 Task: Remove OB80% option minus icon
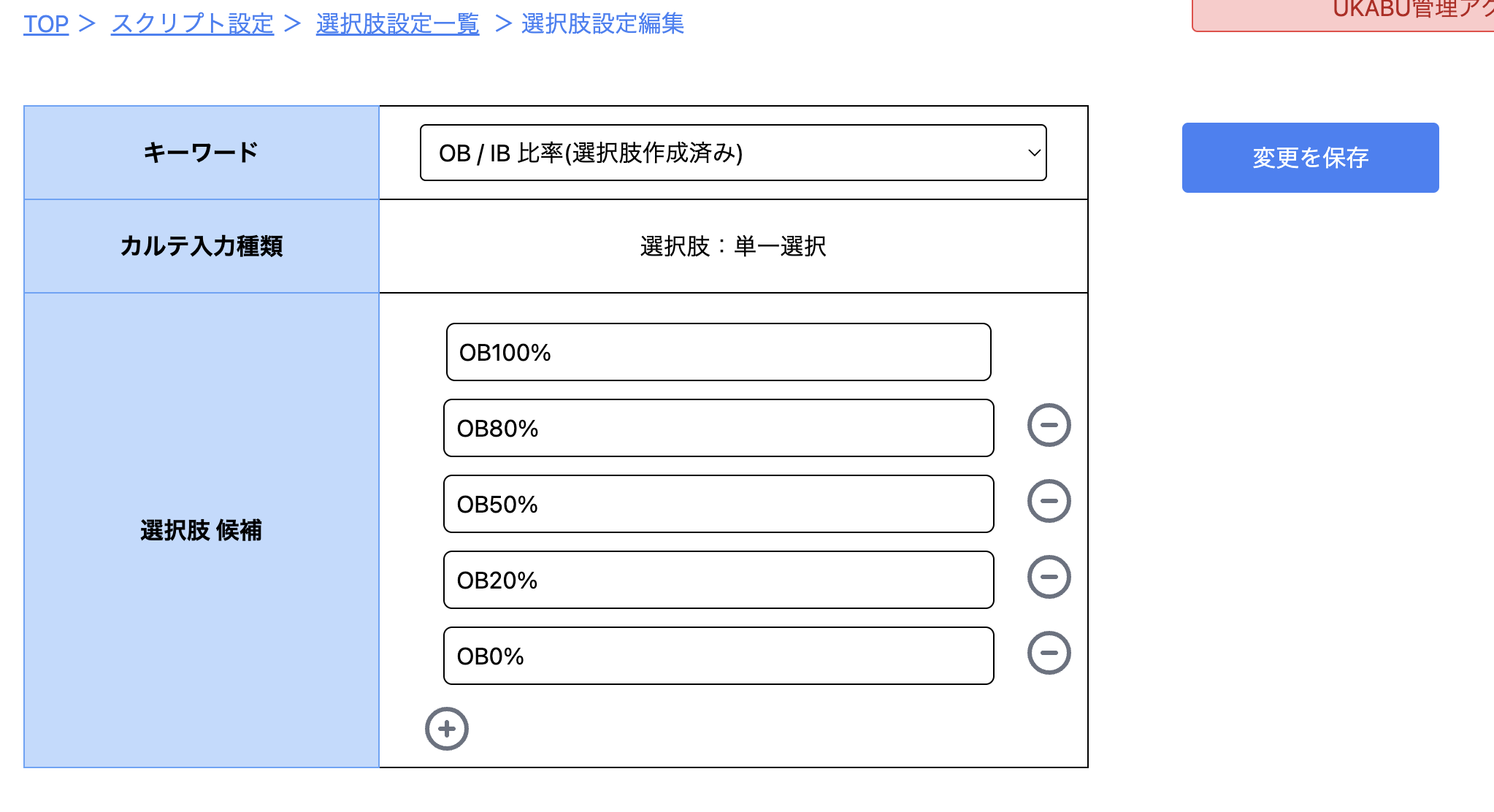1049,427
